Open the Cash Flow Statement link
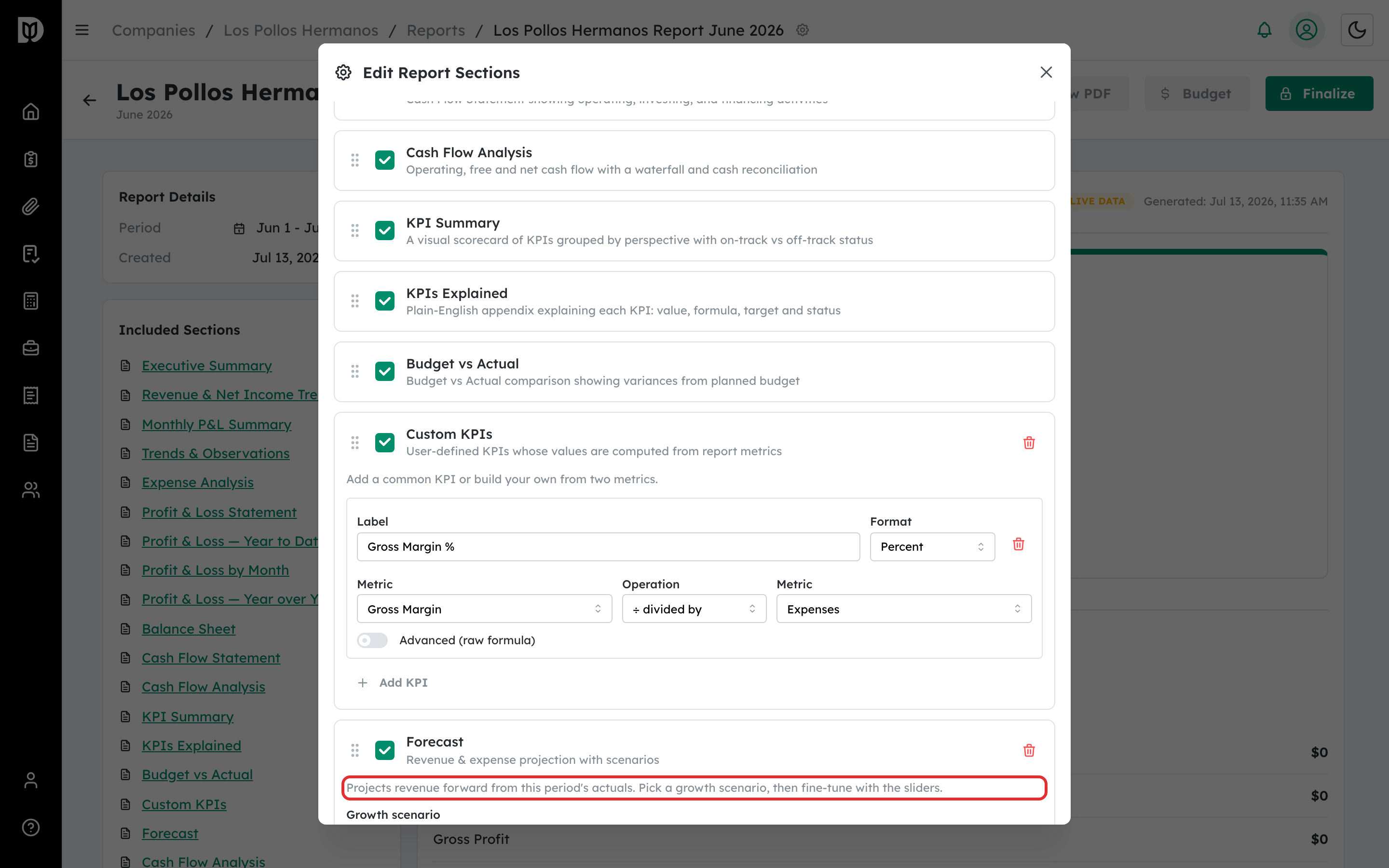 pyautogui.click(x=211, y=658)
